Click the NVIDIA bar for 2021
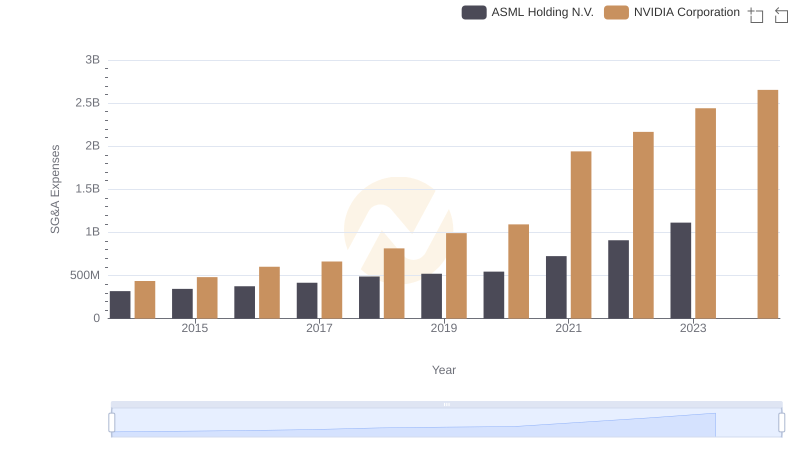This screenshot has width=800, height=461. click(x=581, y=235)
